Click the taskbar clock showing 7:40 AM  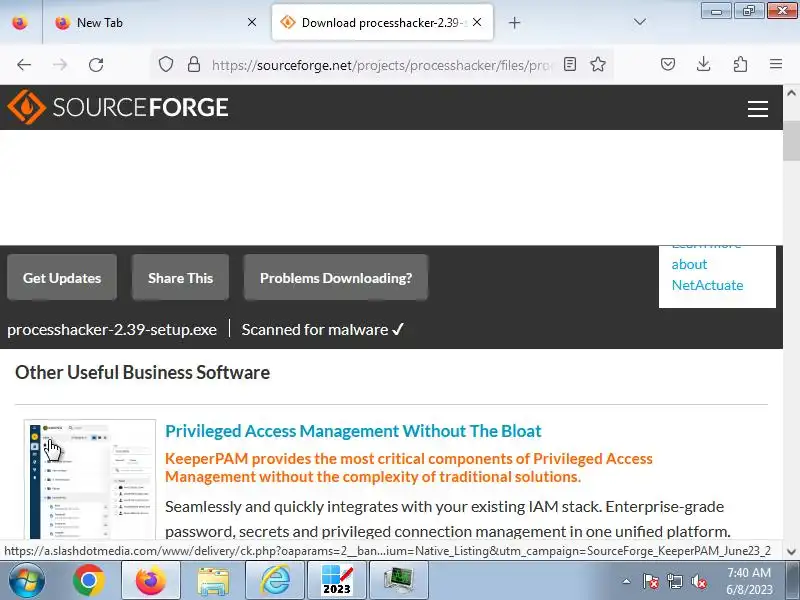pos(749,581)
